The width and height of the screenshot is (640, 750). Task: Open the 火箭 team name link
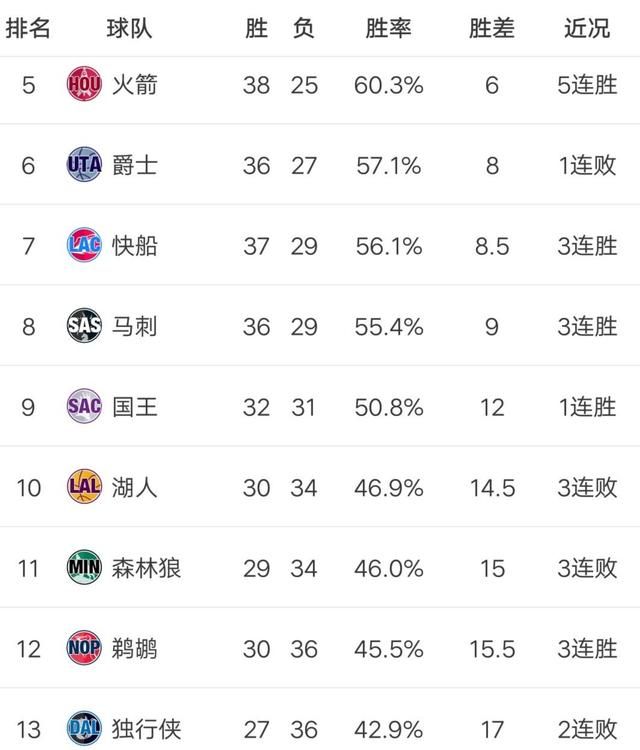click(135, 85)
